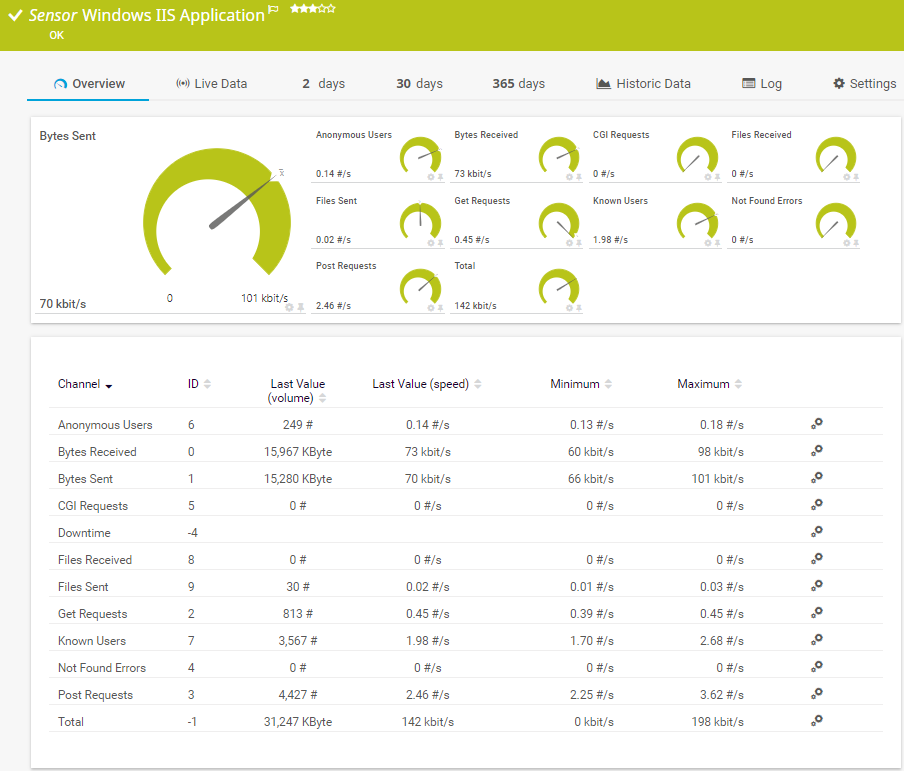
Task: Open the Historic Data tab
Action: click(x=642, y=84)
